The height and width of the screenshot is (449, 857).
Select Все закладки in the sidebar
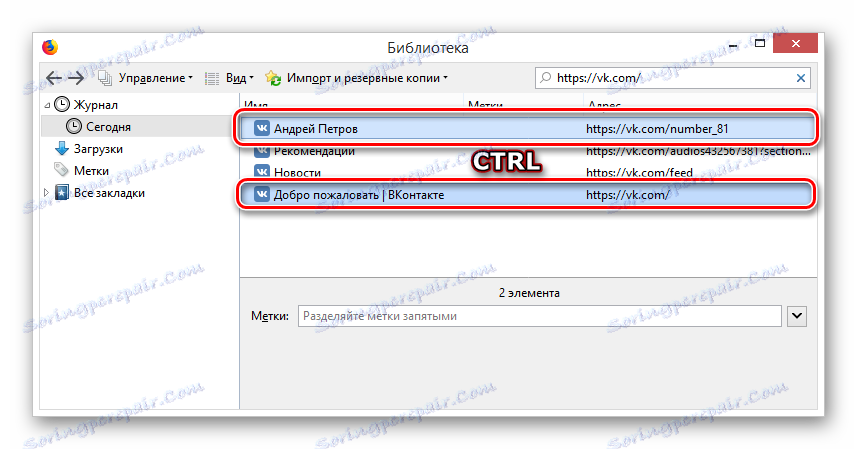click(109, 193)
